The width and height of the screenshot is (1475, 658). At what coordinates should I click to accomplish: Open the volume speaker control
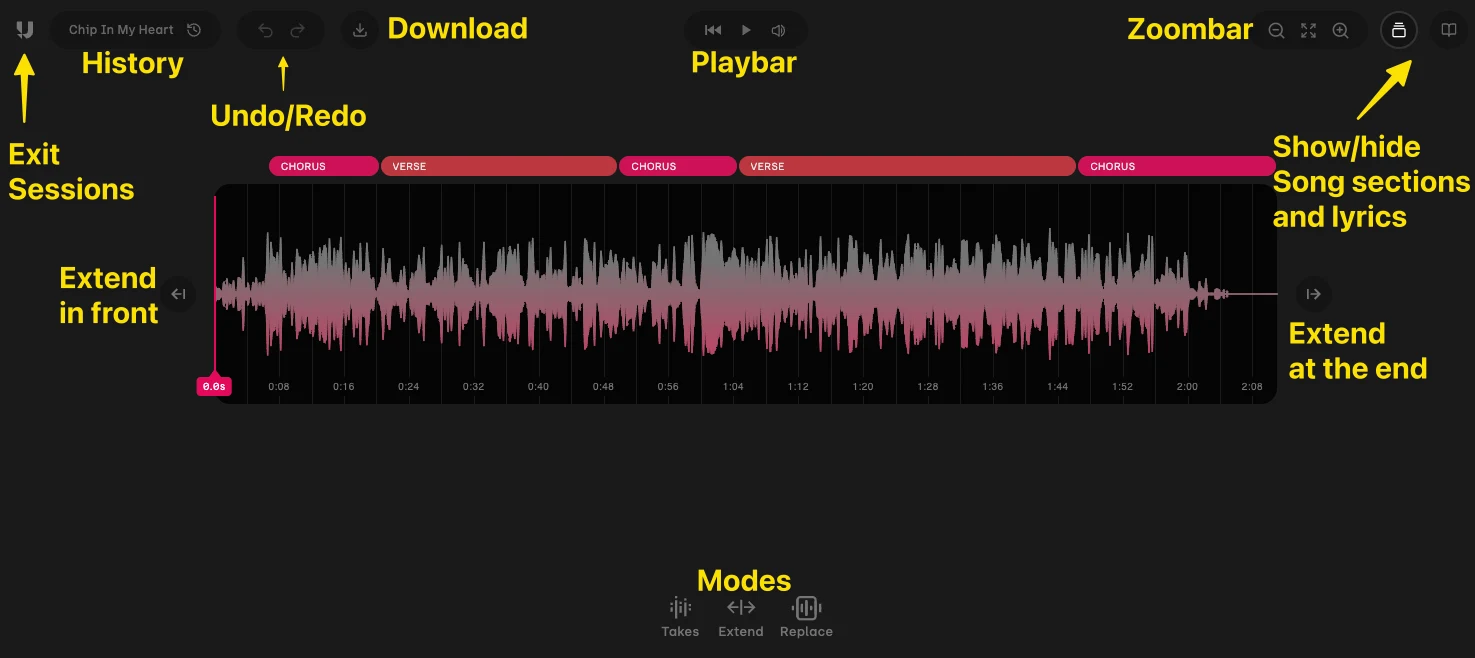point(779,30)
